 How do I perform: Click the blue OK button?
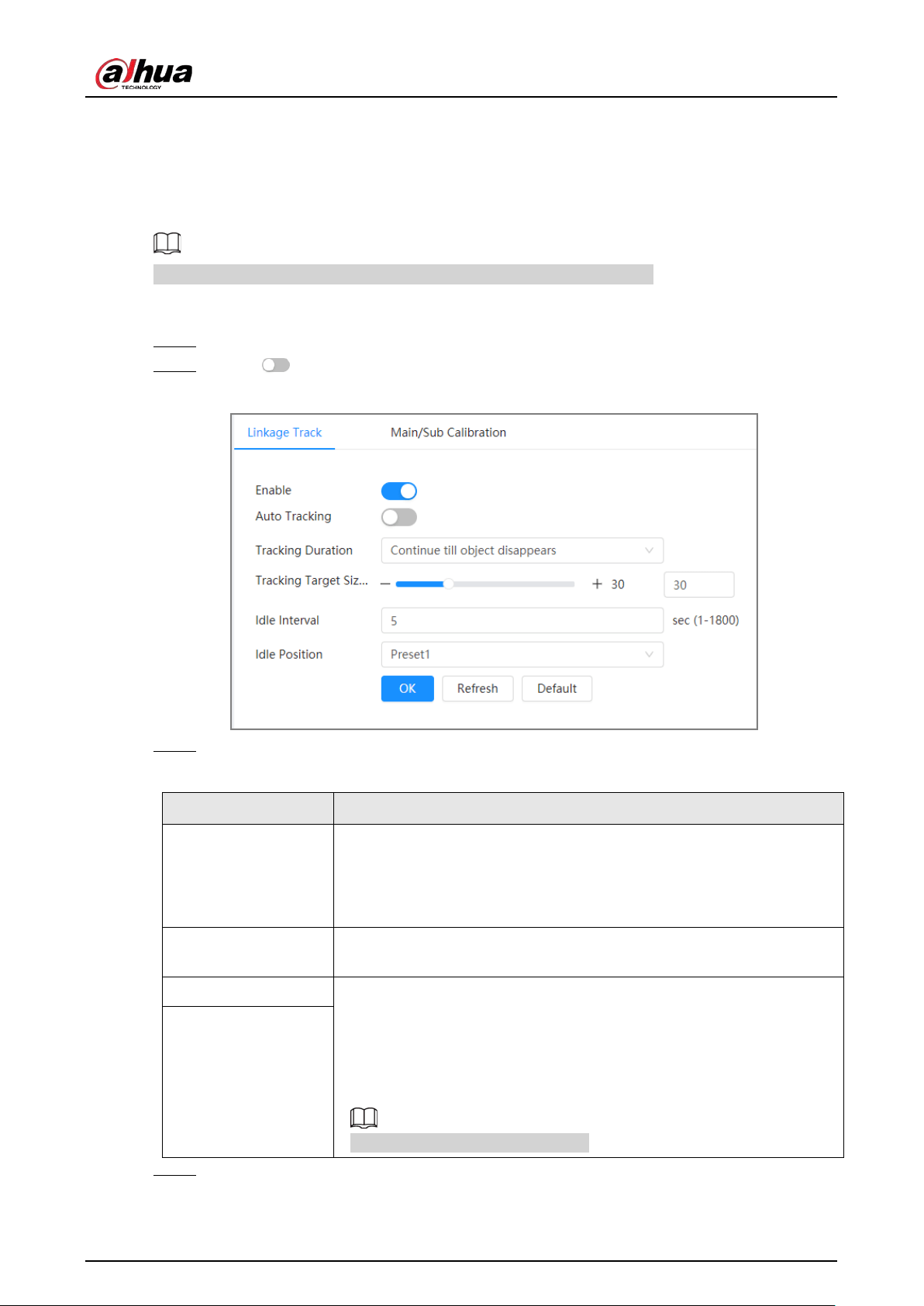click(408, 688)
